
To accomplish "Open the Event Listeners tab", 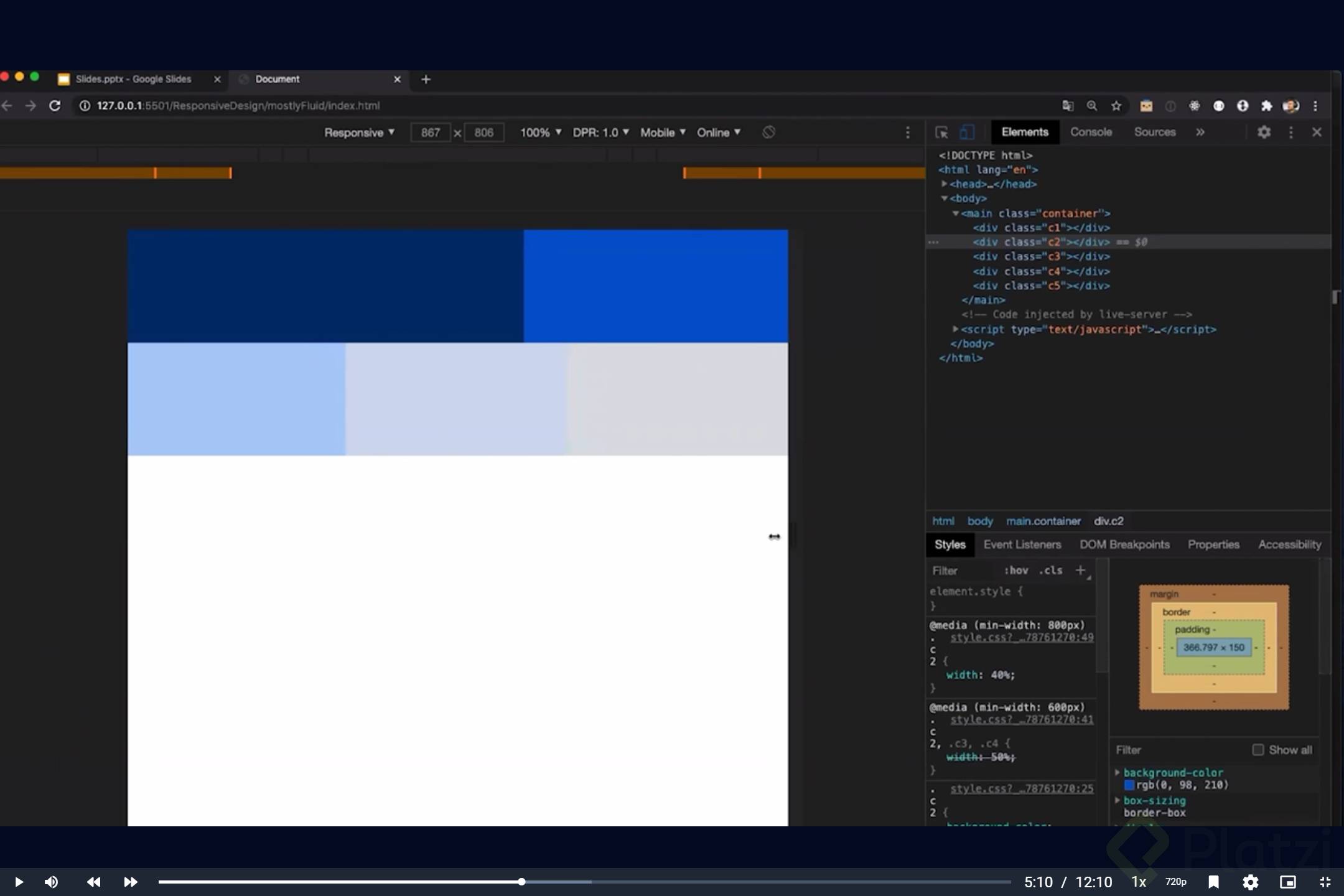I will tap(1022, 544).
